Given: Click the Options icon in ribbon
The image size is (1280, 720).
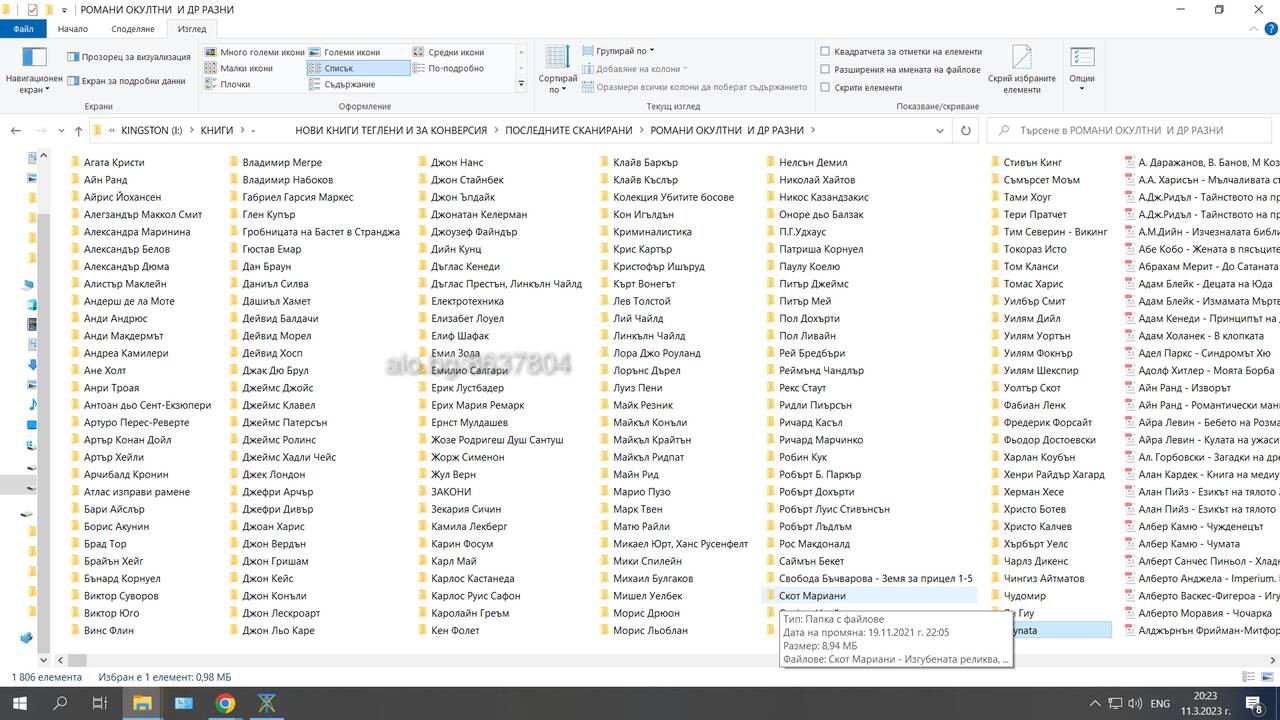Looking at the screenshot, I should (1082, 68).
